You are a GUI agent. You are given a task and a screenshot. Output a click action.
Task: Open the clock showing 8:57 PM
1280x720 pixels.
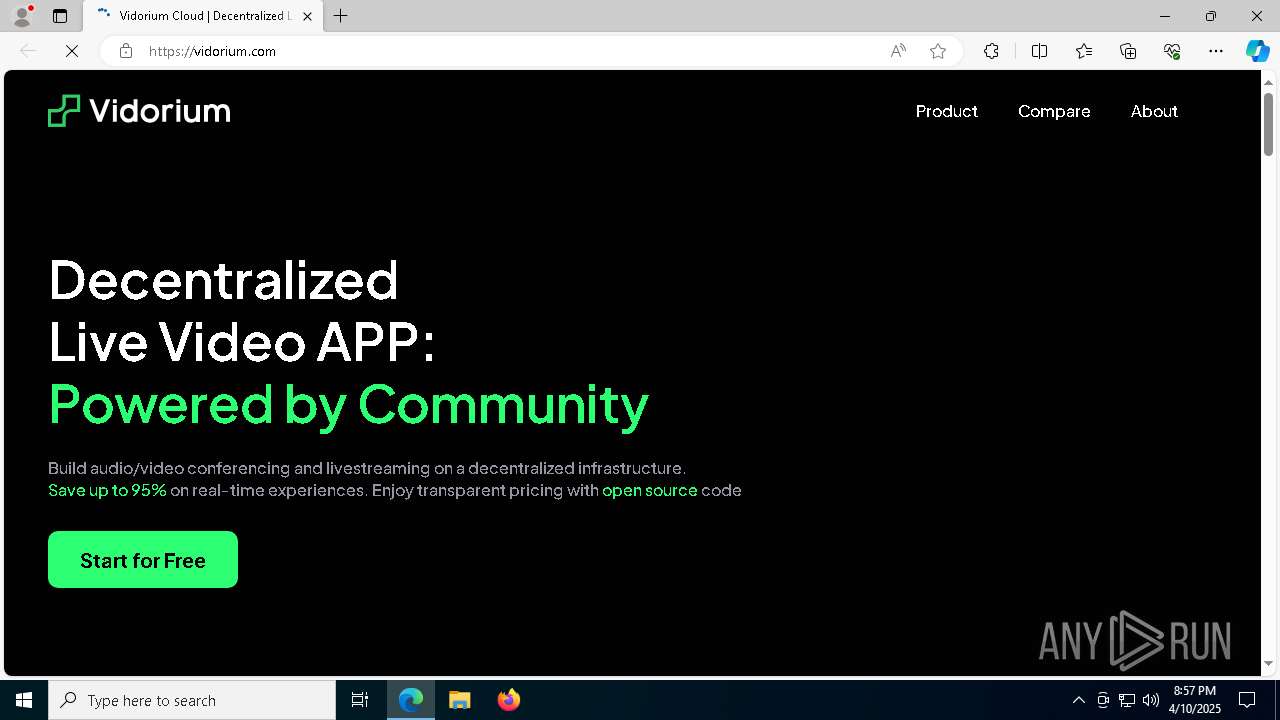(1195, 700)
